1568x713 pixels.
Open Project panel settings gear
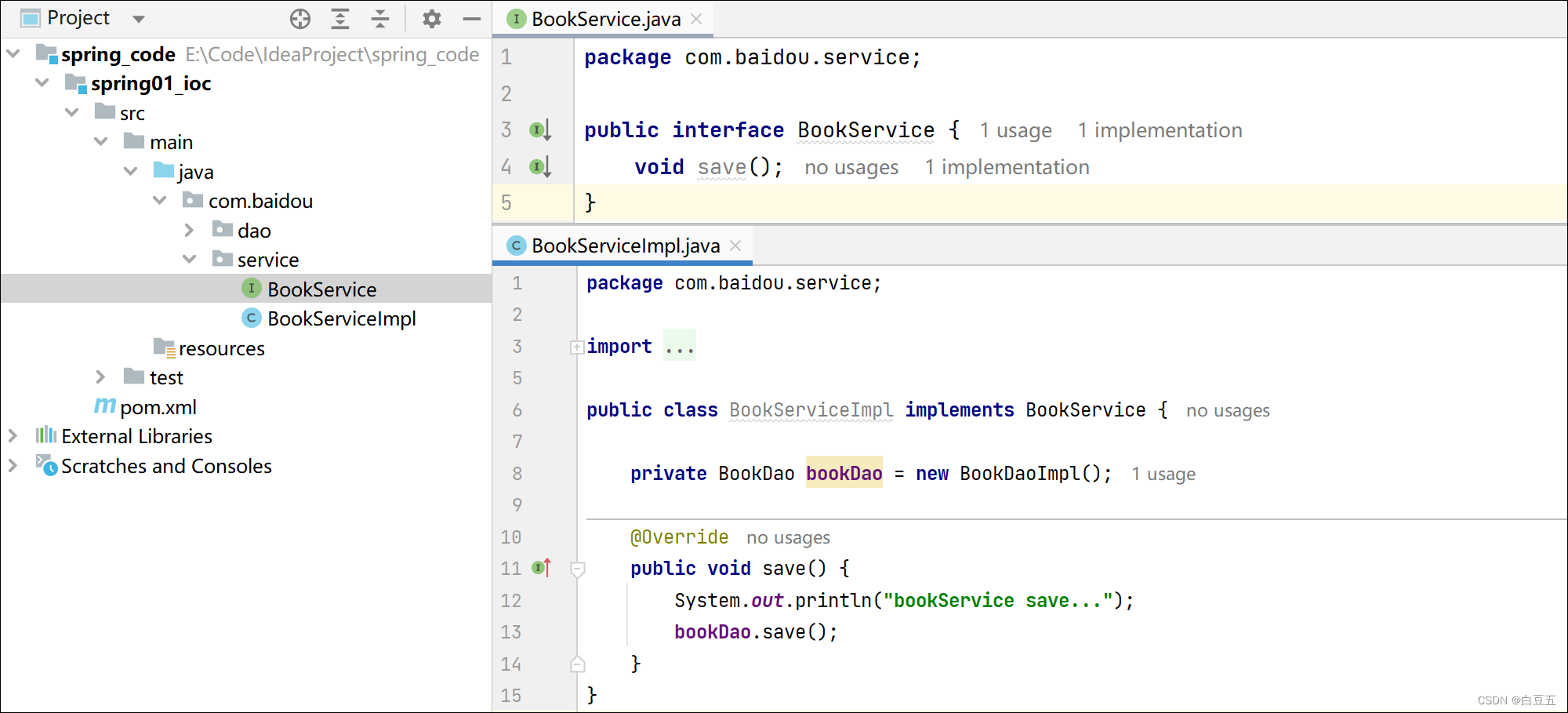pos(431,19)
